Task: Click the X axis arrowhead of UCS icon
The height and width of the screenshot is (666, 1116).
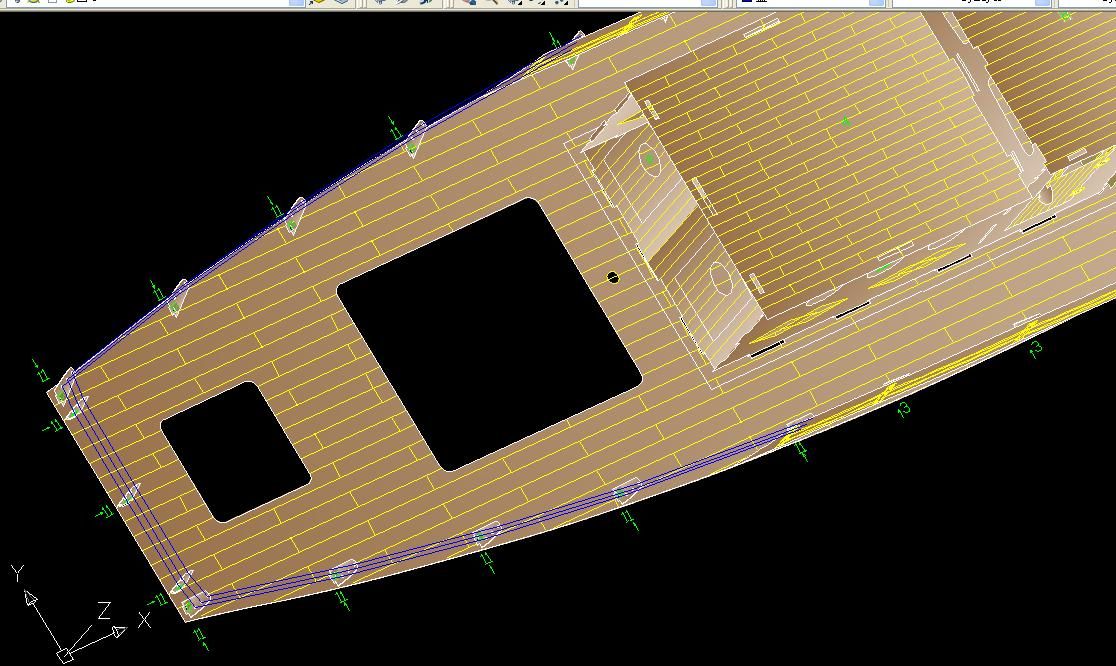Action: pos(118,631)
